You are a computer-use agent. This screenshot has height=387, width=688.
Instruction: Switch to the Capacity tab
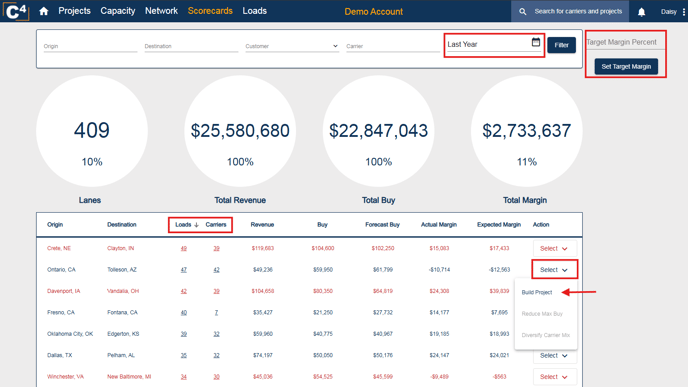(x=118, y=11)
